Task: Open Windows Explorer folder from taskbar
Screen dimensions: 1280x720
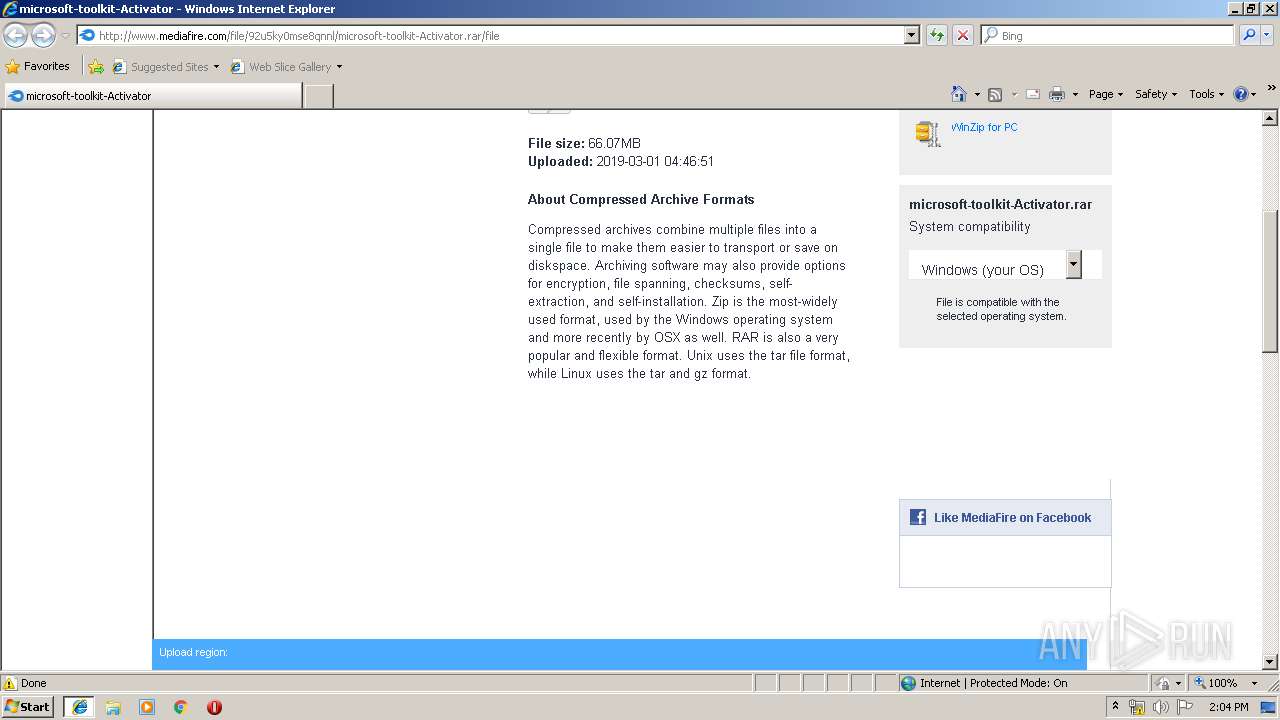Action: 113,707
